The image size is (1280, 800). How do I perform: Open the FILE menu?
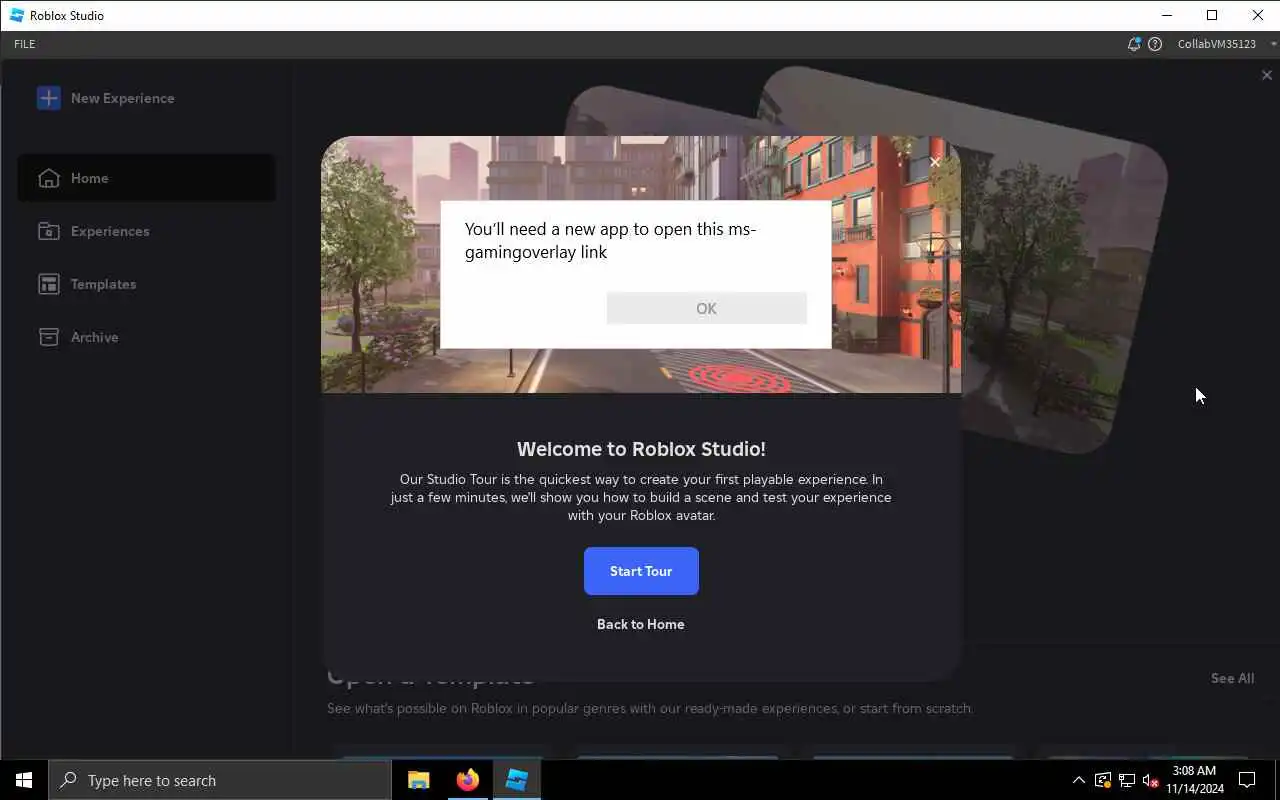[x=25, y=44]
